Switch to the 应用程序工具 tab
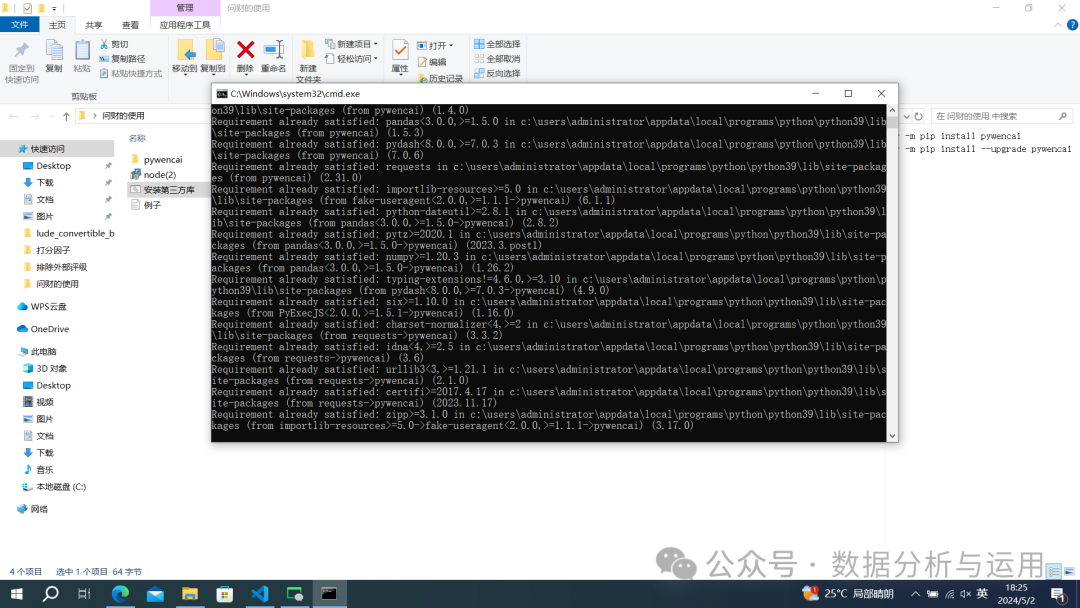Viewport: 1080px width, 608px height. [x=185, y=25]
